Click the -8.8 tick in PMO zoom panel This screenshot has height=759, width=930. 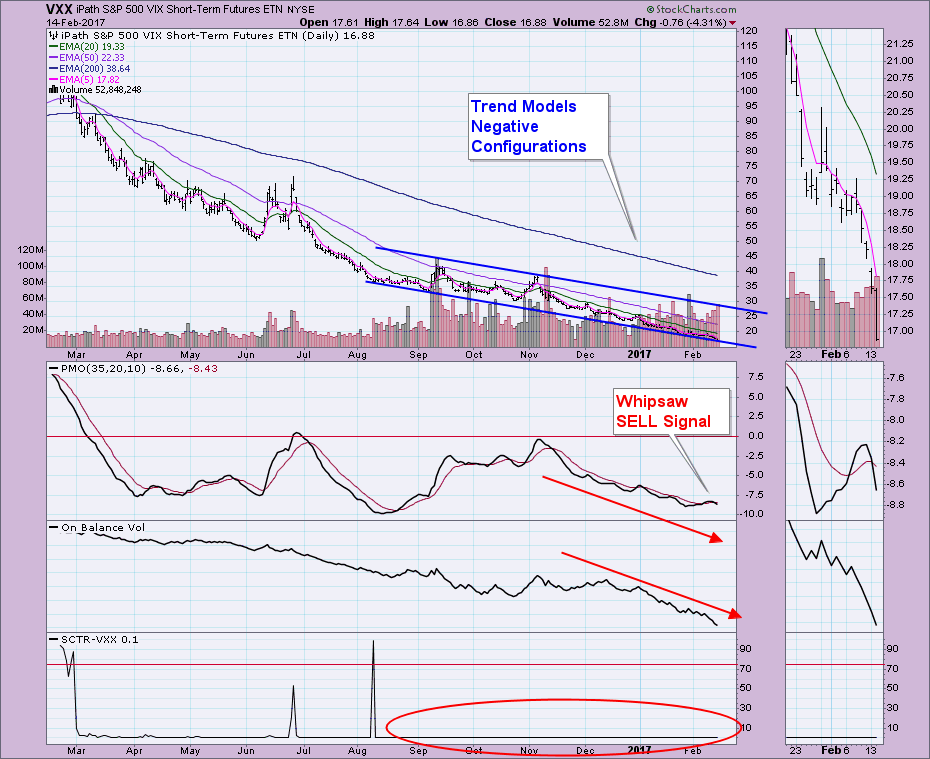click(x=896, y=505)
